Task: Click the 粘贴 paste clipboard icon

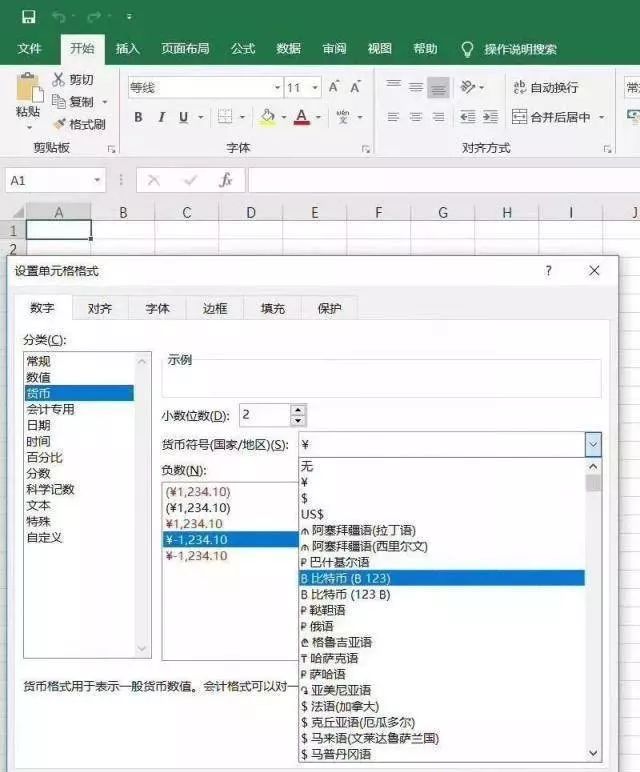Action: [28, 88]
